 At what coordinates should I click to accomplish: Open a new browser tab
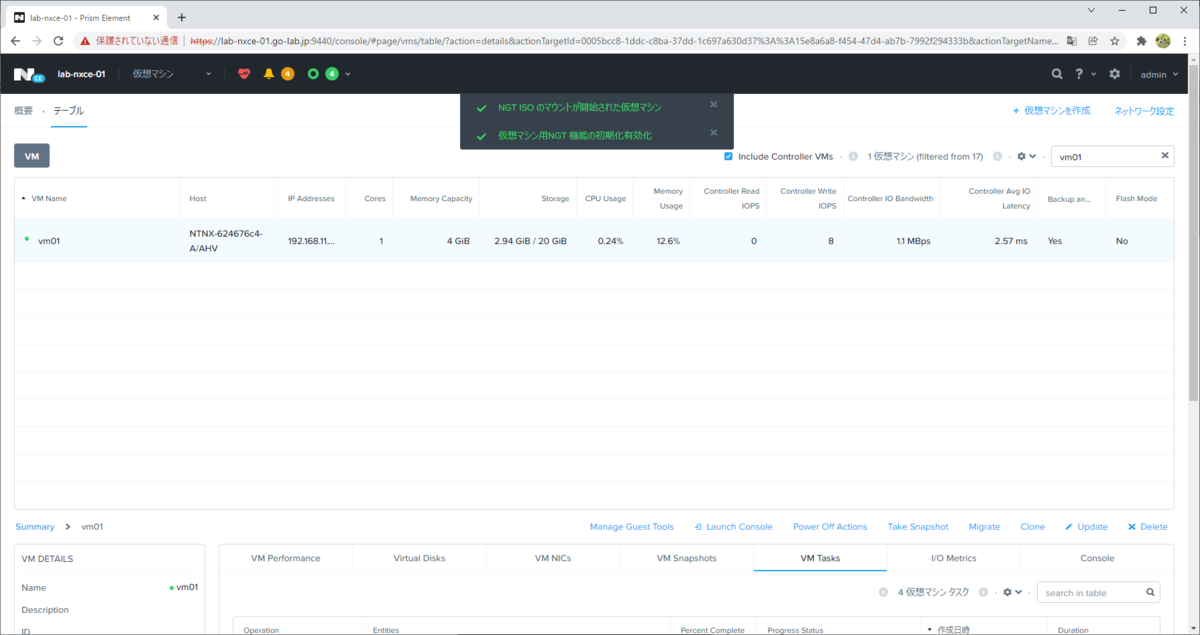pos(181,17)
